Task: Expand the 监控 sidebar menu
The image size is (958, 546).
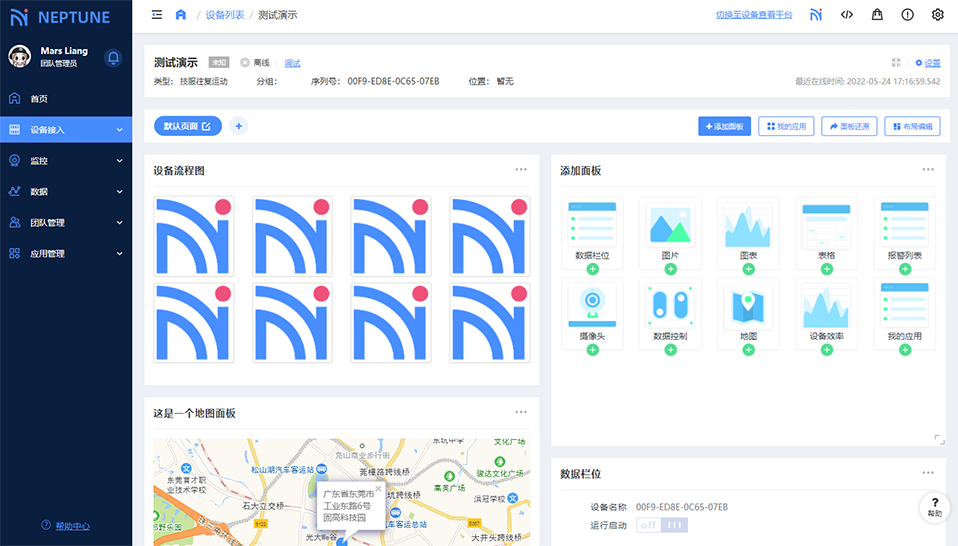Action: (66, 161)
